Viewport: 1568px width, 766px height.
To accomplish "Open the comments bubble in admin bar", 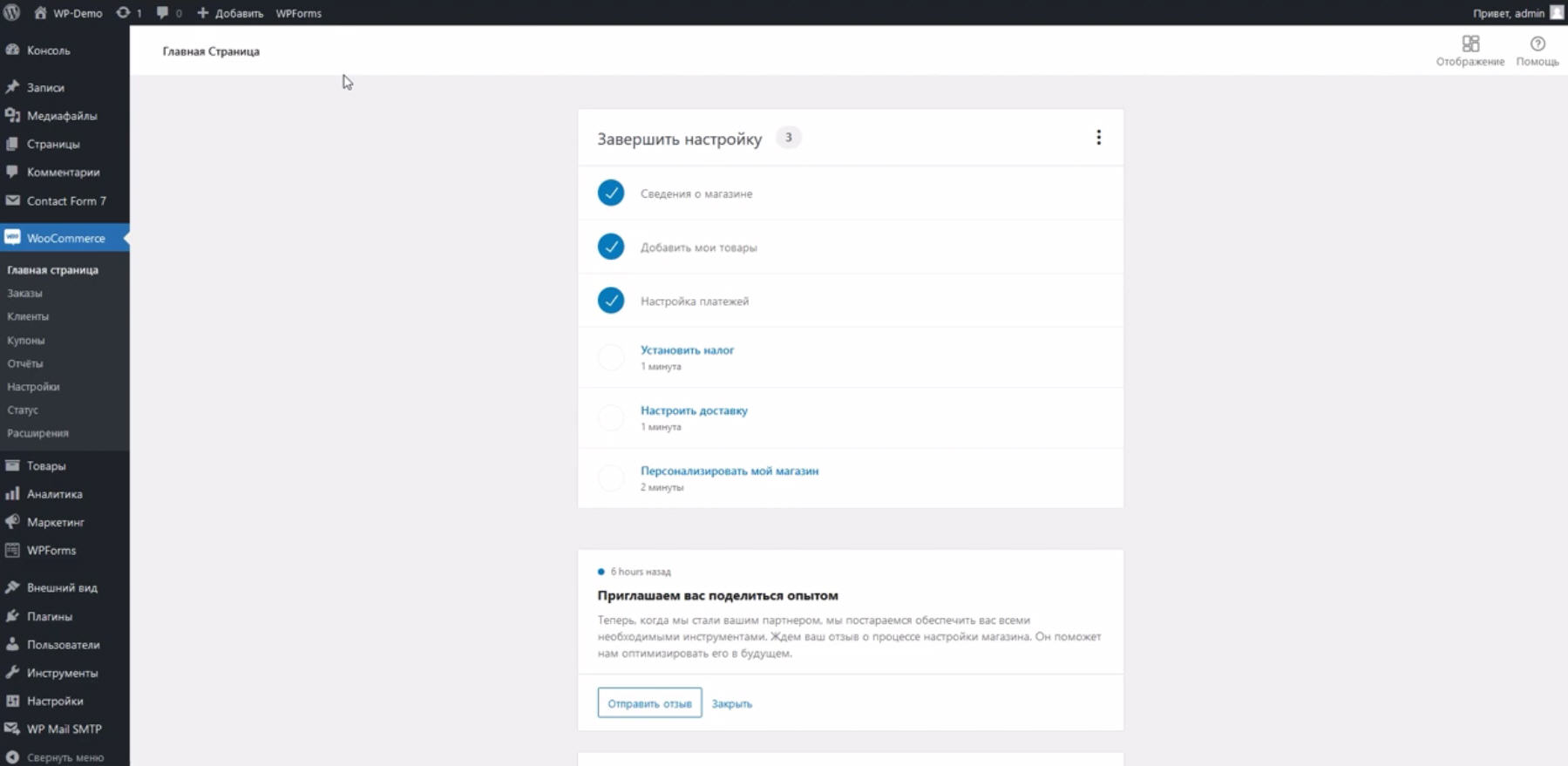I will tap(162, 13).
